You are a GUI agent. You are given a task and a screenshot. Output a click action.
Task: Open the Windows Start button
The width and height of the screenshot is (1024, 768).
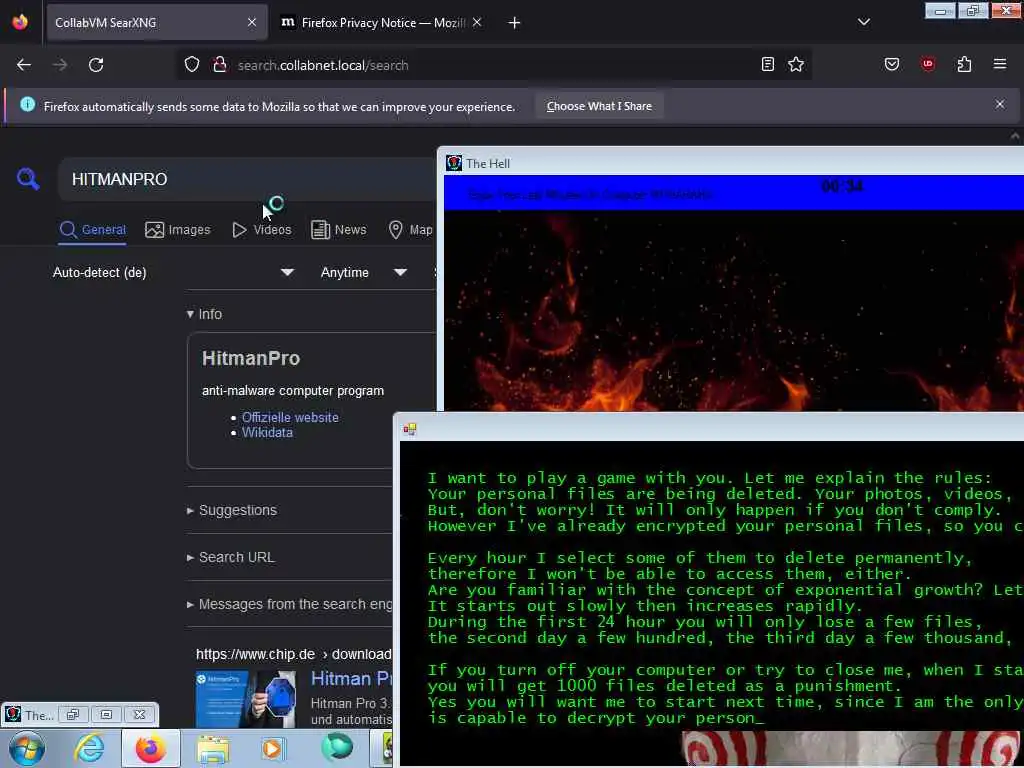pyautogui.click(x=25, y=748)
